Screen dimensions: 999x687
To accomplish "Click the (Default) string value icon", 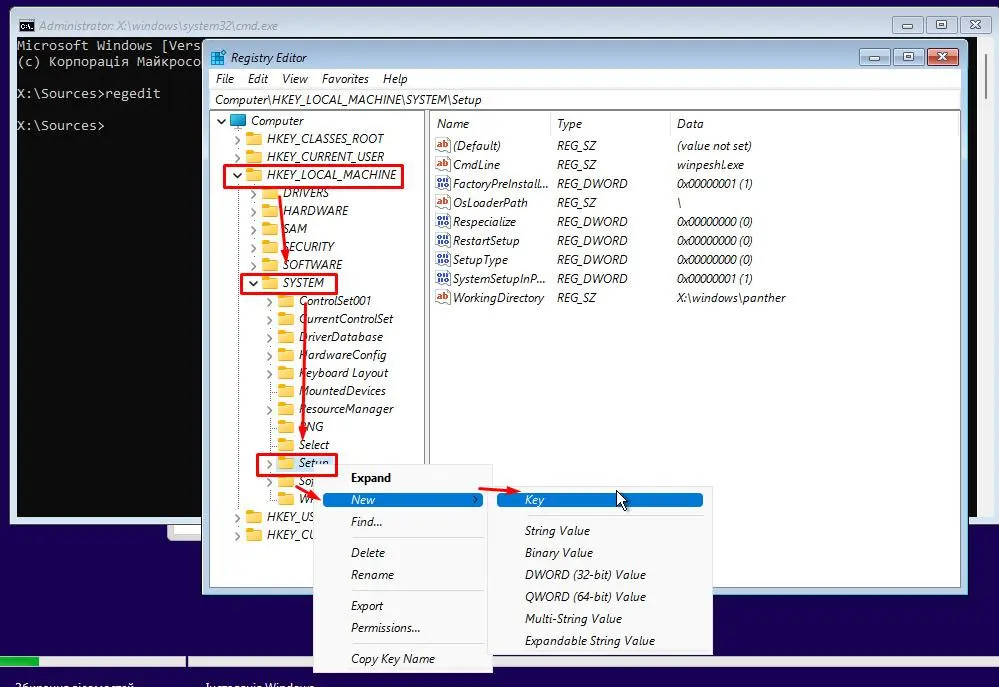I will (x=443, y=145).
